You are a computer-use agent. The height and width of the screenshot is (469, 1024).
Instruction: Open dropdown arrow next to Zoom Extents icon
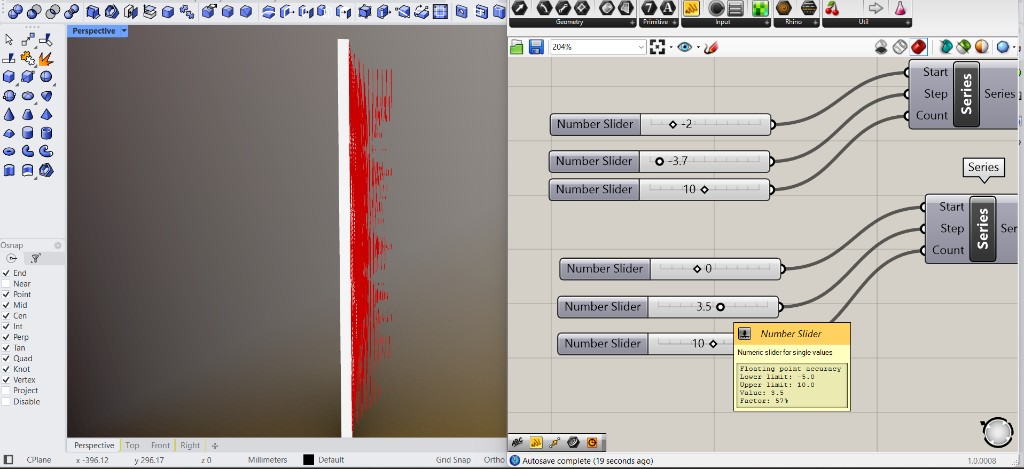point(671,47)
